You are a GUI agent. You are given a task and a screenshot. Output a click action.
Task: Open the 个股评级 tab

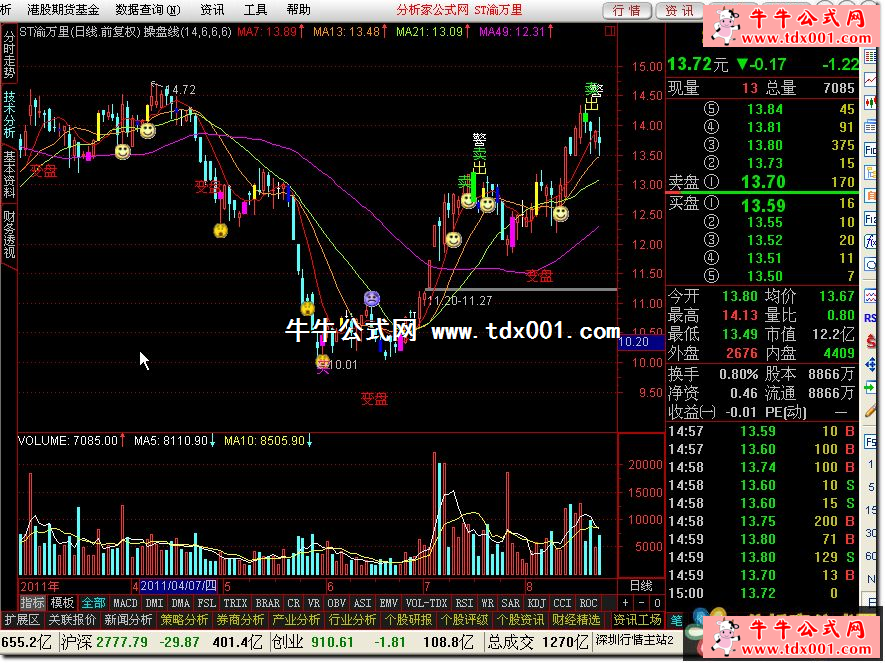[464, 621]
